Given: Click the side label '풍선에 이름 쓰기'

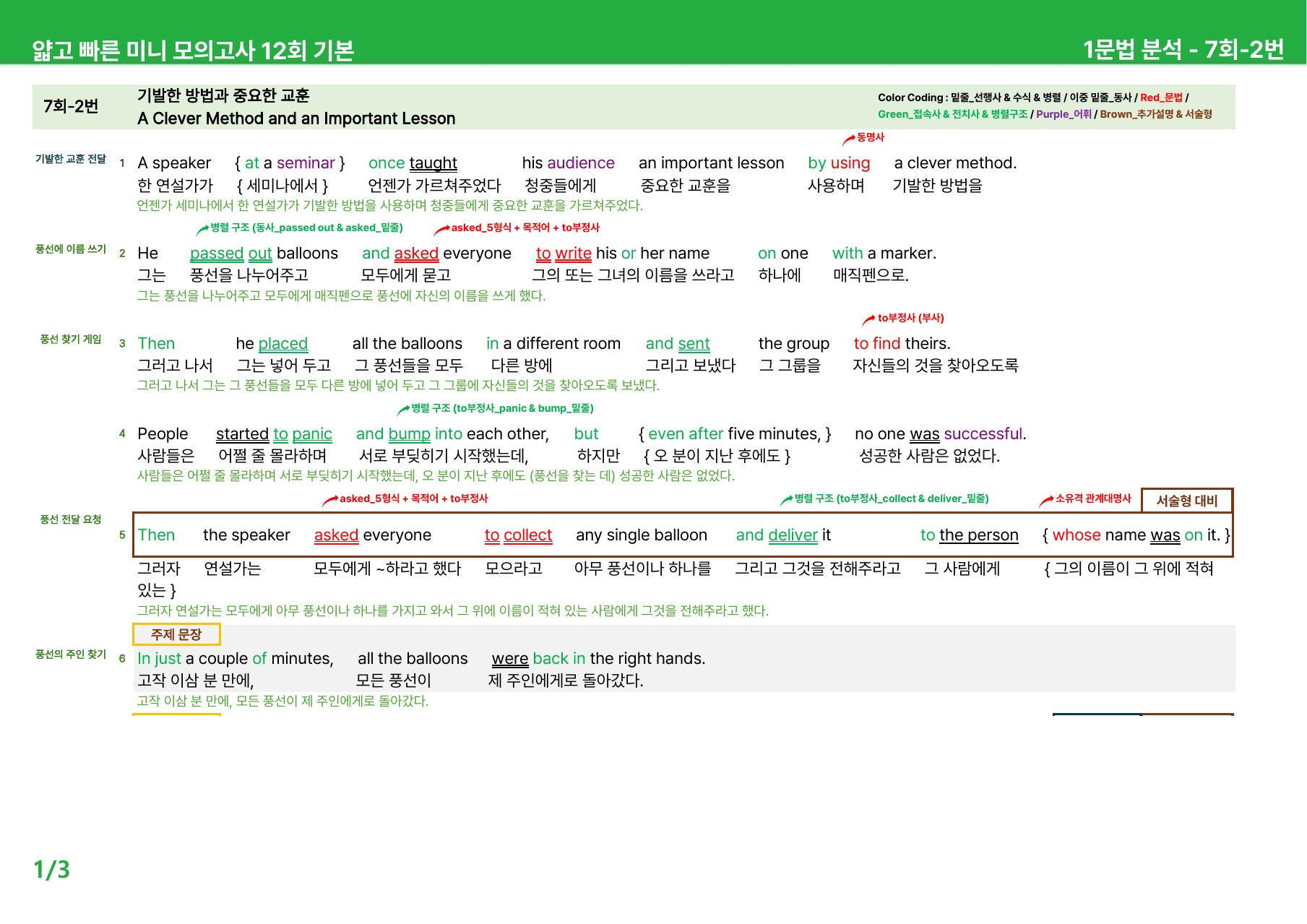Looking at the screenshot, I should point(71,249).
